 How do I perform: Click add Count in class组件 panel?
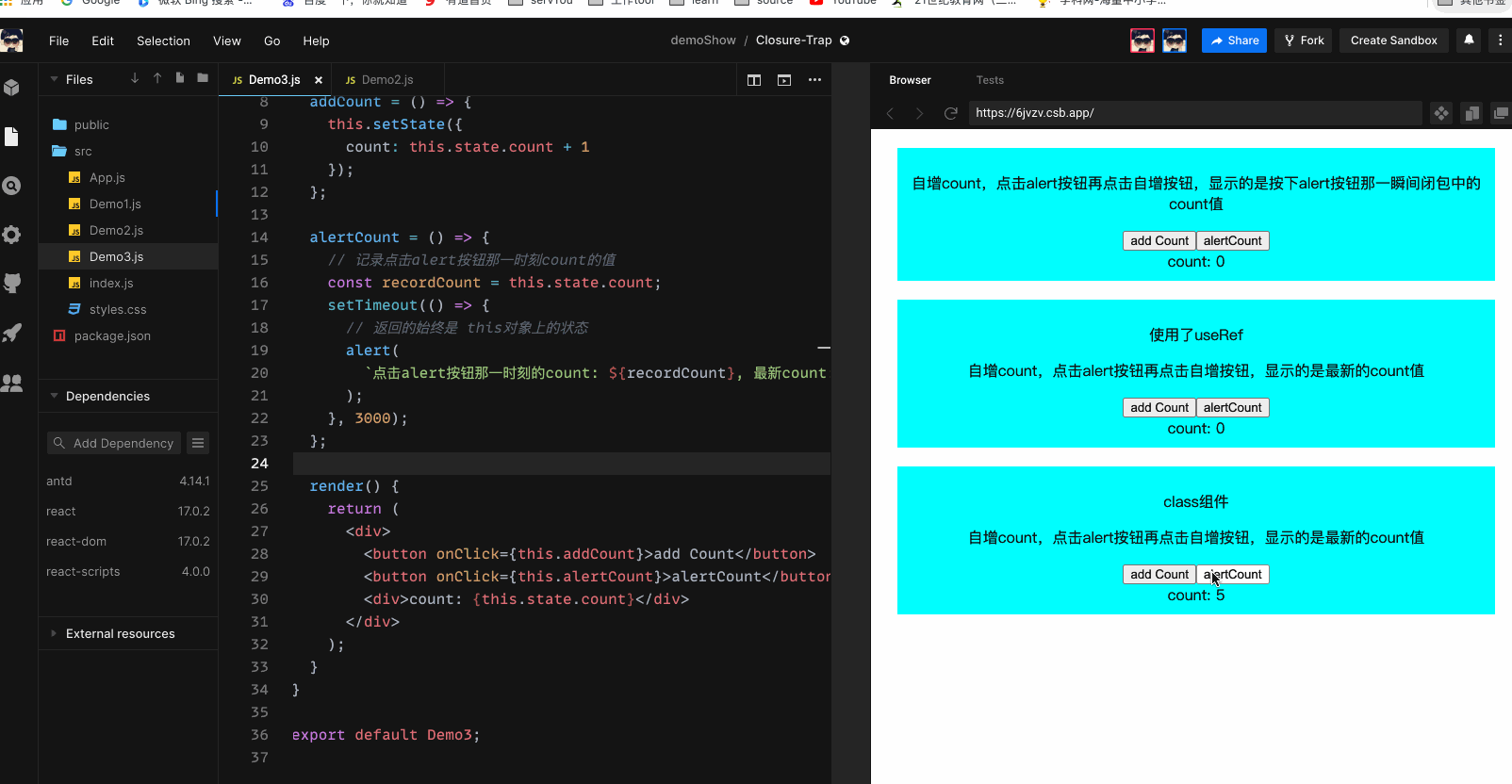[x=1159, y=575]
